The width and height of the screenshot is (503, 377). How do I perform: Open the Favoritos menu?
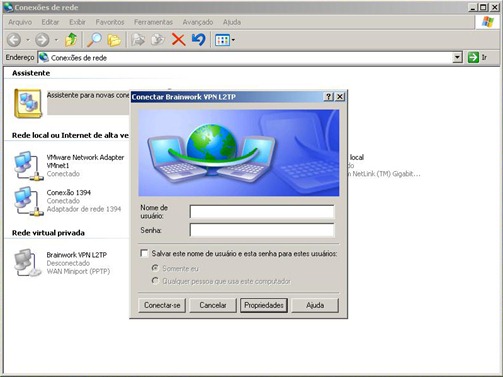(x=110, y=22)
